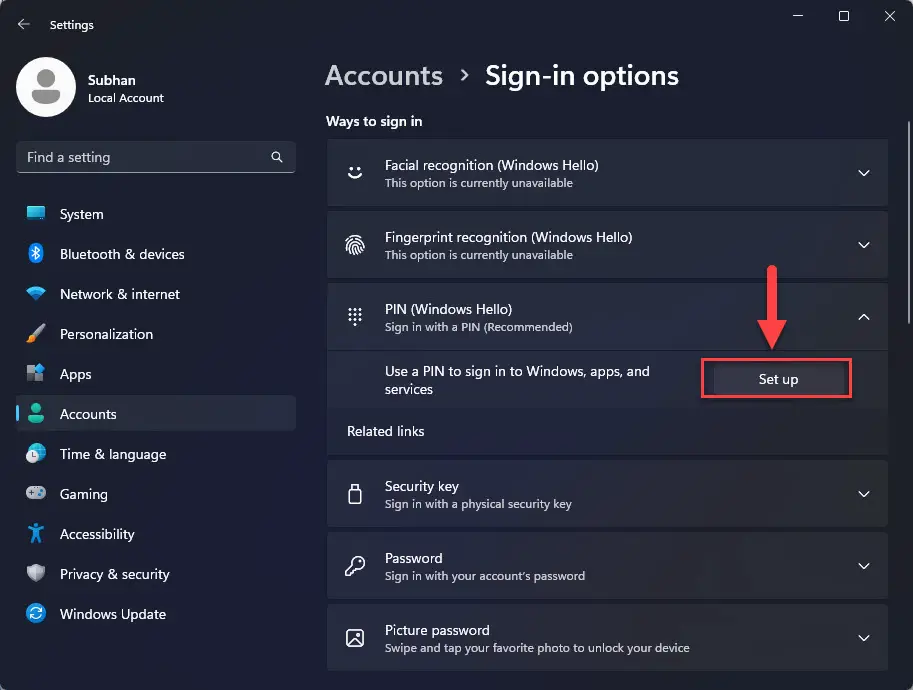
Task: Expand the Password sign-in option
Action: (864, 566)
